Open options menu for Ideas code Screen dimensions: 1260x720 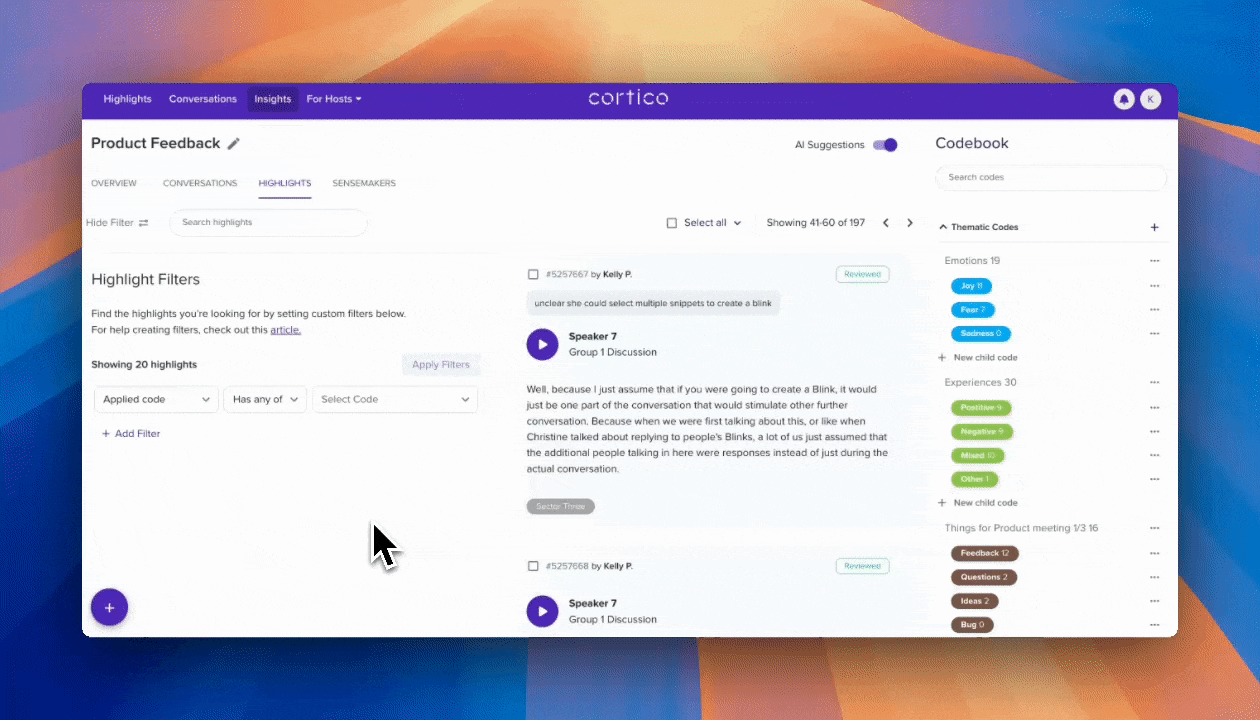pos(1154,601)
